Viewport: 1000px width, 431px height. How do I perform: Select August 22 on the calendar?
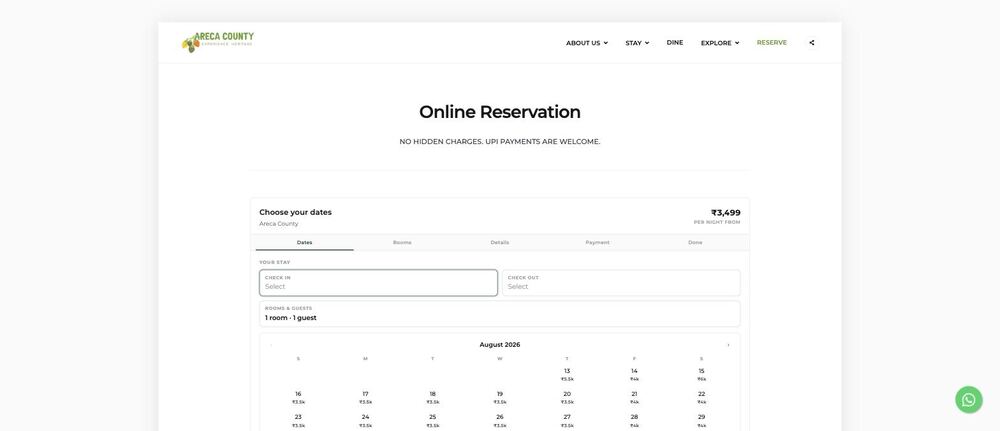(701, 398)
